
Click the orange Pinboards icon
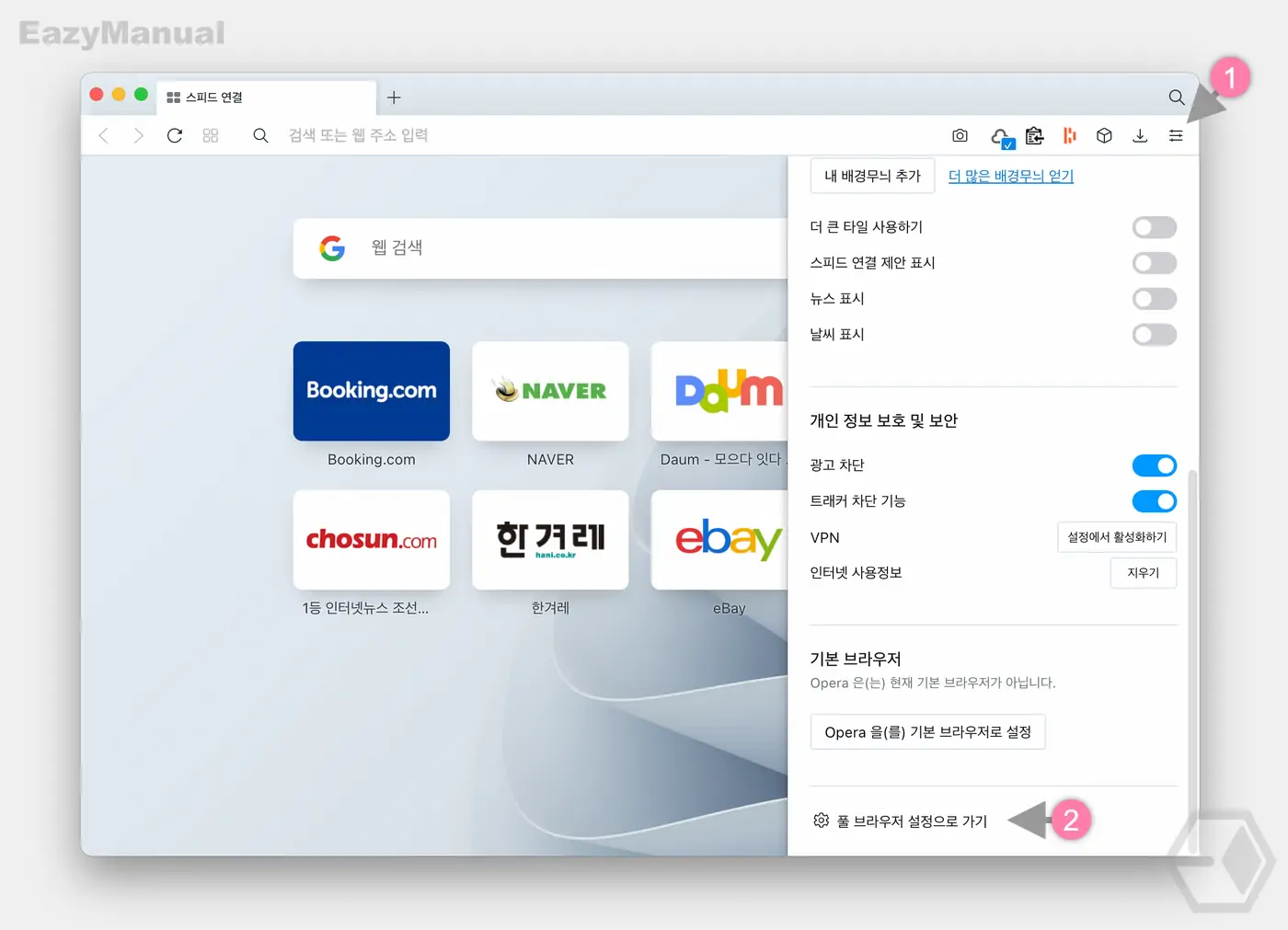click(x=1069, y=135)
